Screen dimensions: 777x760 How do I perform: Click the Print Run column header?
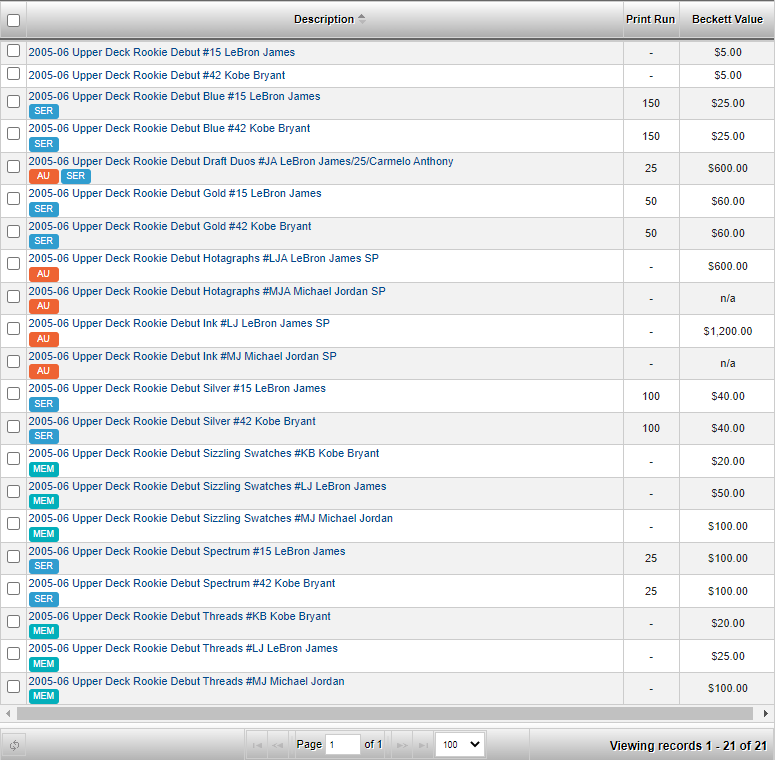coord(650,19)
